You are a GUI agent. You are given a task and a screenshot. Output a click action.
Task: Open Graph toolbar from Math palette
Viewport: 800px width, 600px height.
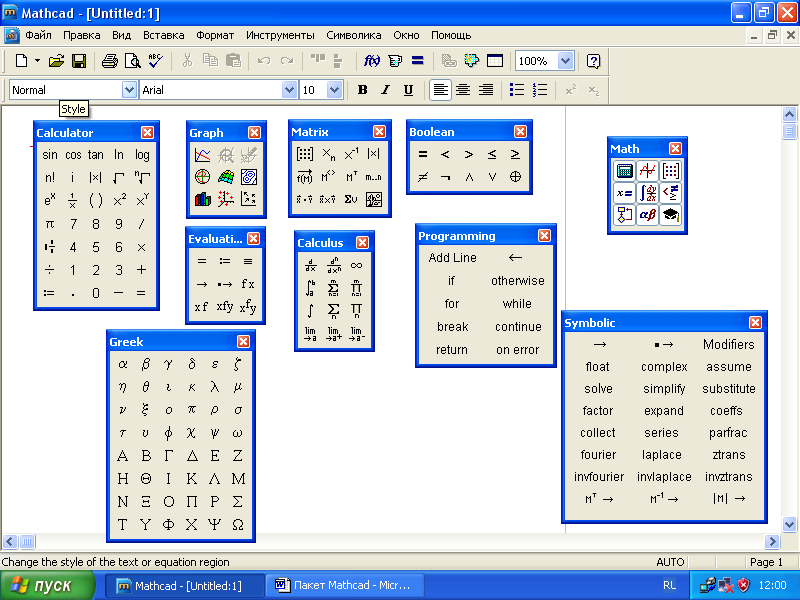click(648, 171)
